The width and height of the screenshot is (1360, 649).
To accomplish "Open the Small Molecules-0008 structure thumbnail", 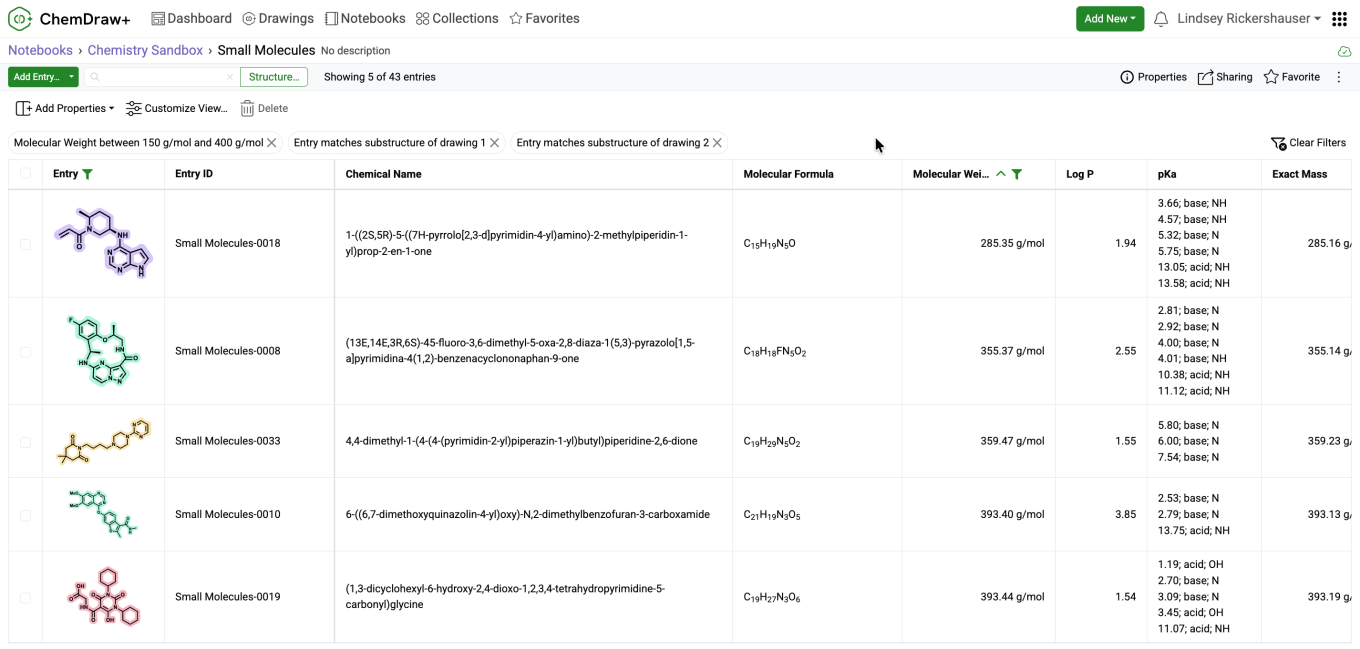I will pos(103,351).
